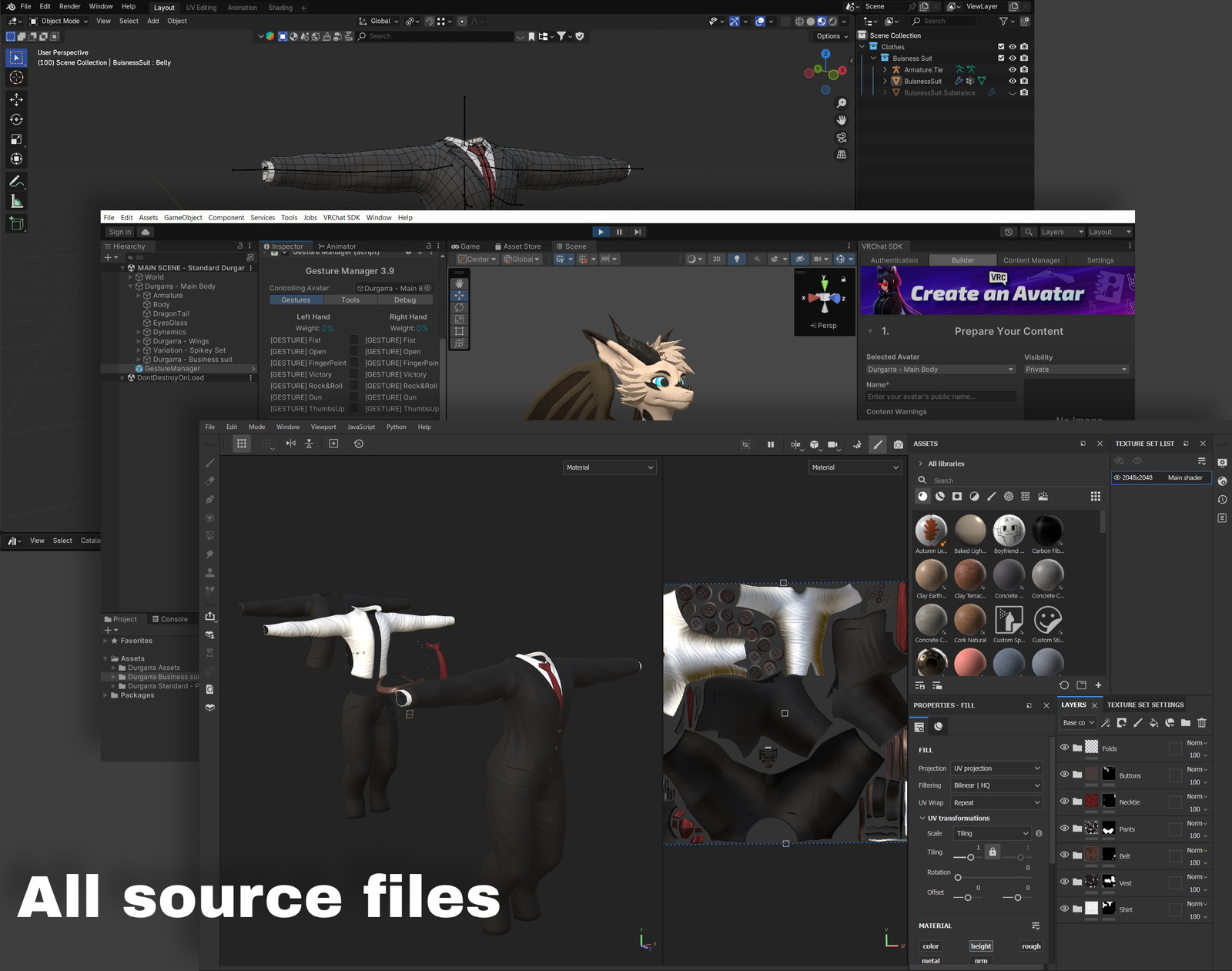This screenshot has width=1232, height=971.
Task: Hide the Armature.Tie object in Blender outliner
Action: (1013, 69)
